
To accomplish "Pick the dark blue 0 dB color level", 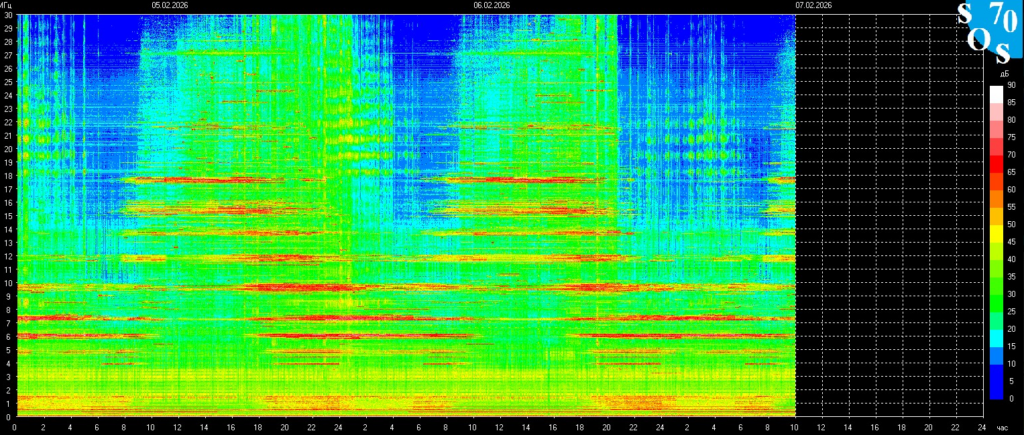I will click(x=995, y=397).
